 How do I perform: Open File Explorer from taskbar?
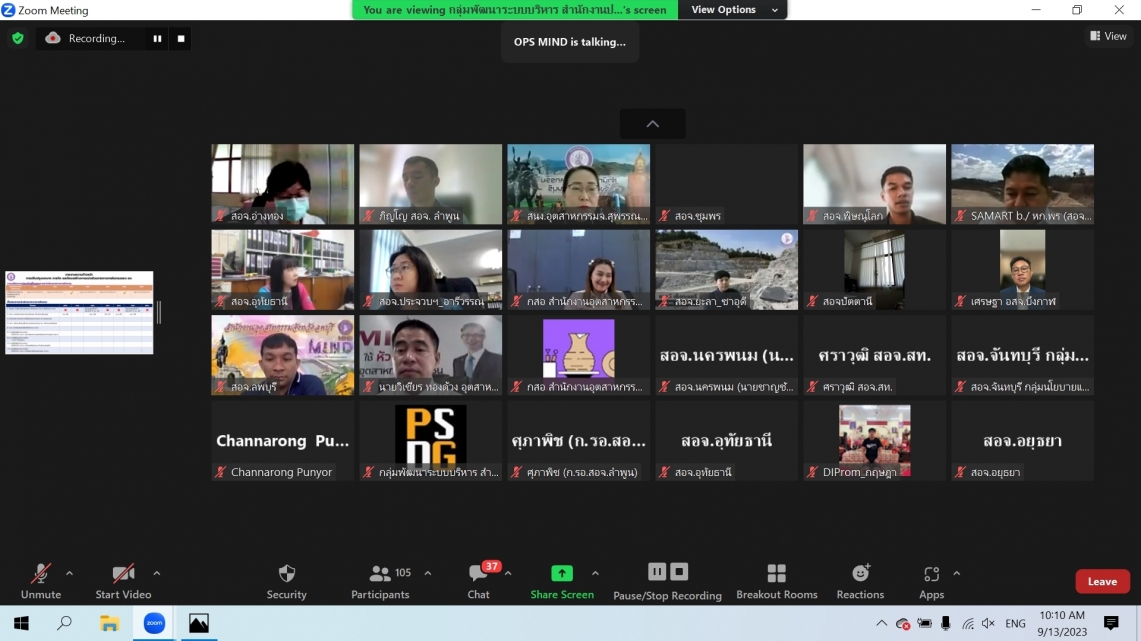(x=109, y=623)
